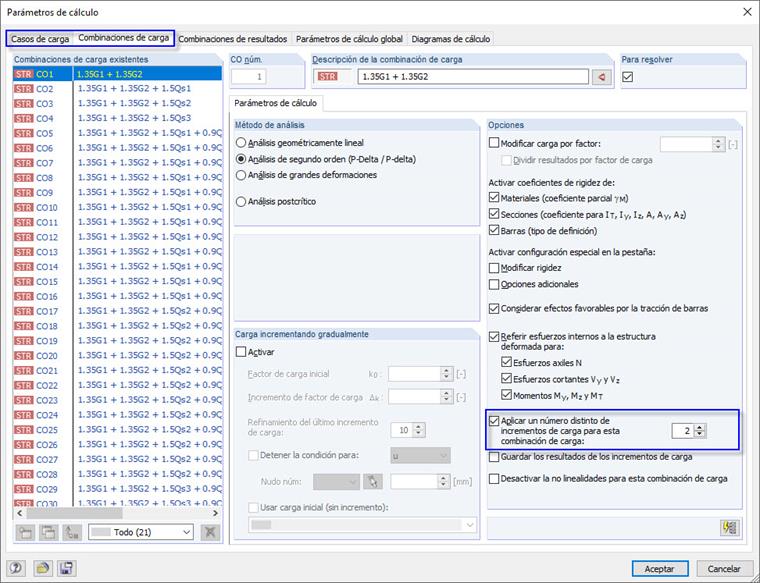Enable Modificar rigidez checkbox
Screen dimensions: 760x583
(494, 268)
